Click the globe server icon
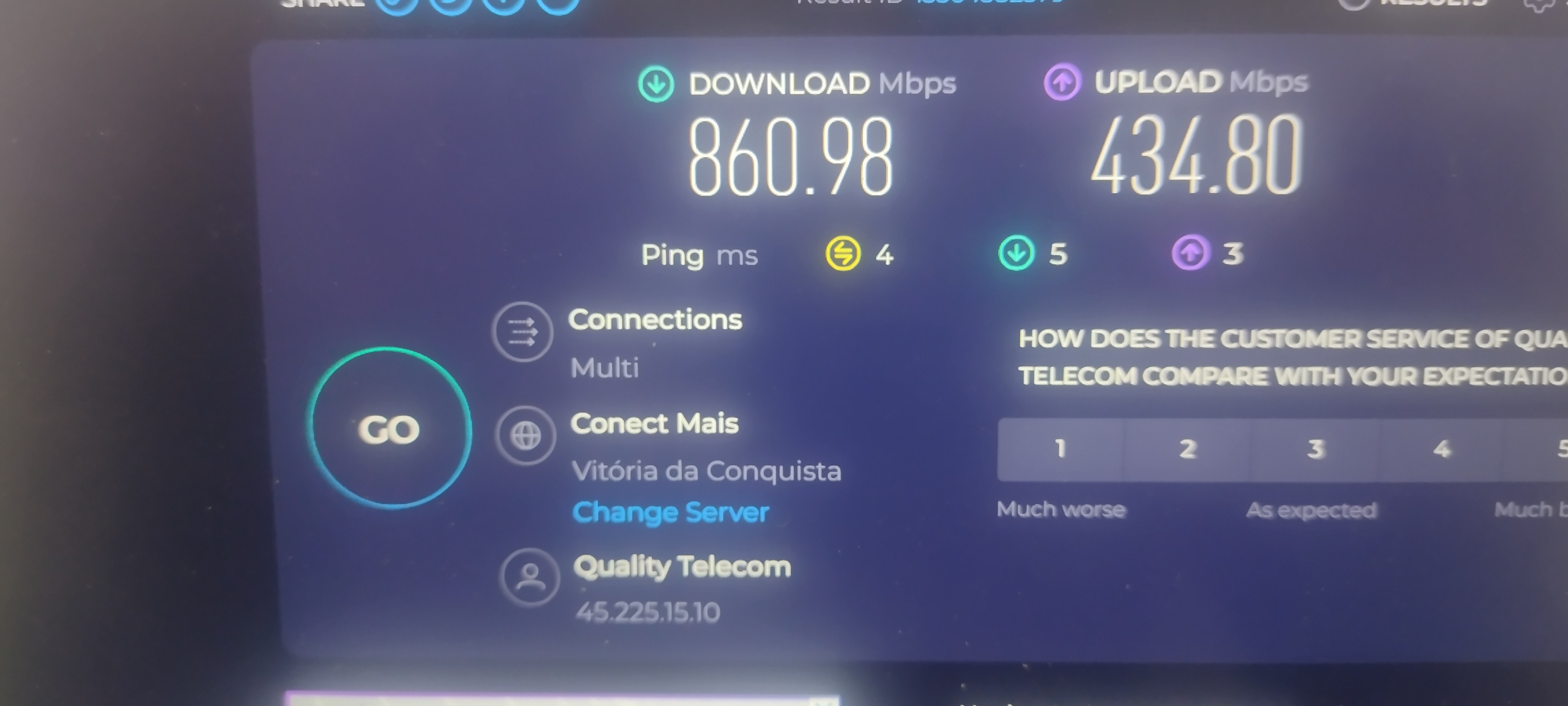The image size is (1568, 706). coord(525,435)
